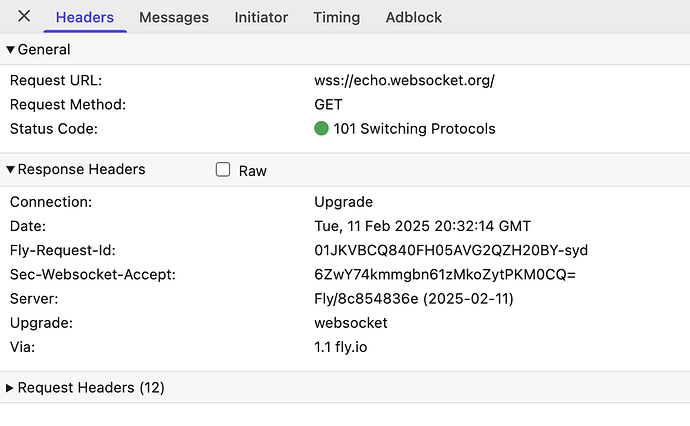Click the green status code indicator
Image resolution: width=690 pixels, height=426 pixels.
[x=321, y=129]
